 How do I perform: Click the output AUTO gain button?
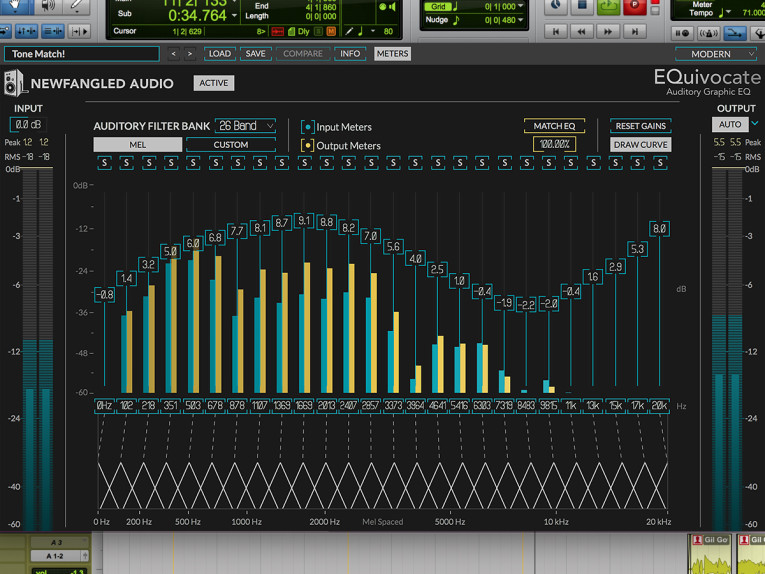(730, 124)
